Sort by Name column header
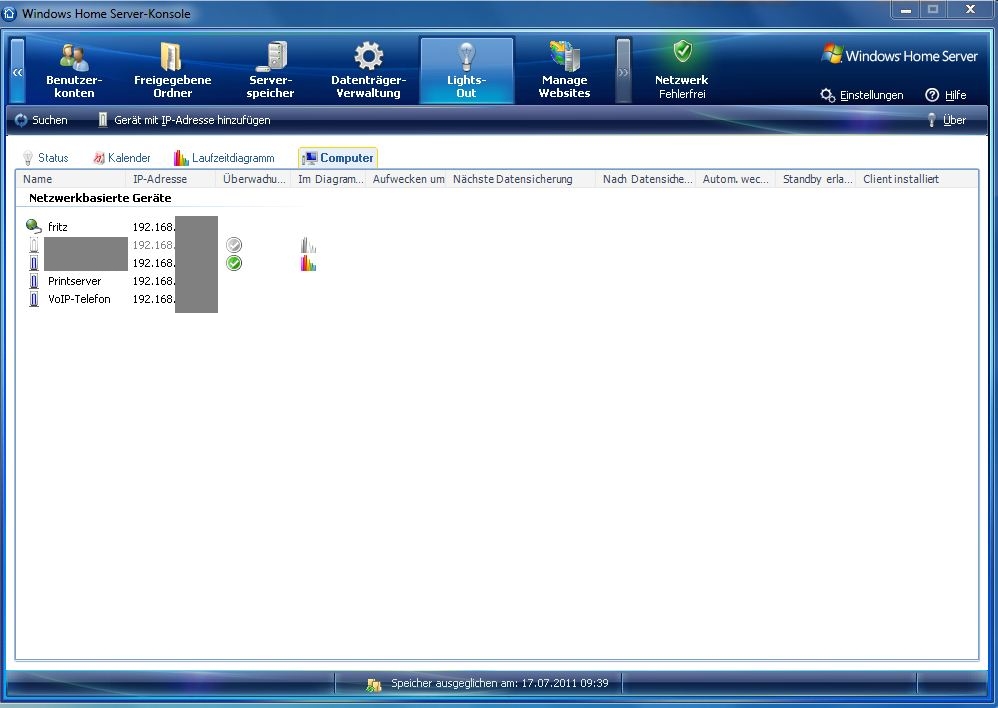The width and height of the screenshot is (998, 708). click(71, 179)
